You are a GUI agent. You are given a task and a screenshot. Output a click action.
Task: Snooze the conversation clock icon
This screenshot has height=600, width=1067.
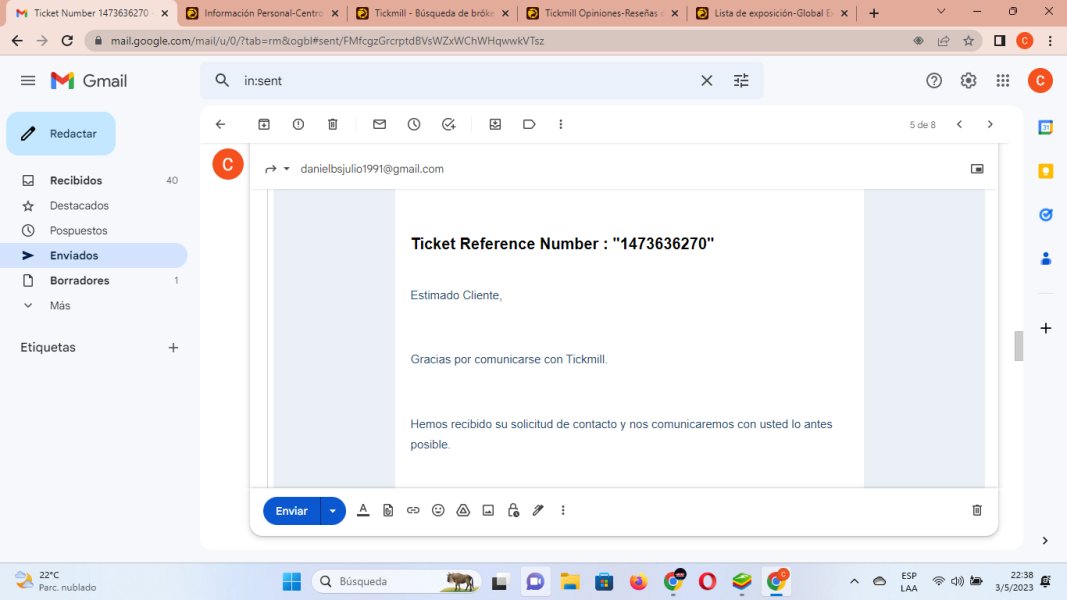point(414,124)
